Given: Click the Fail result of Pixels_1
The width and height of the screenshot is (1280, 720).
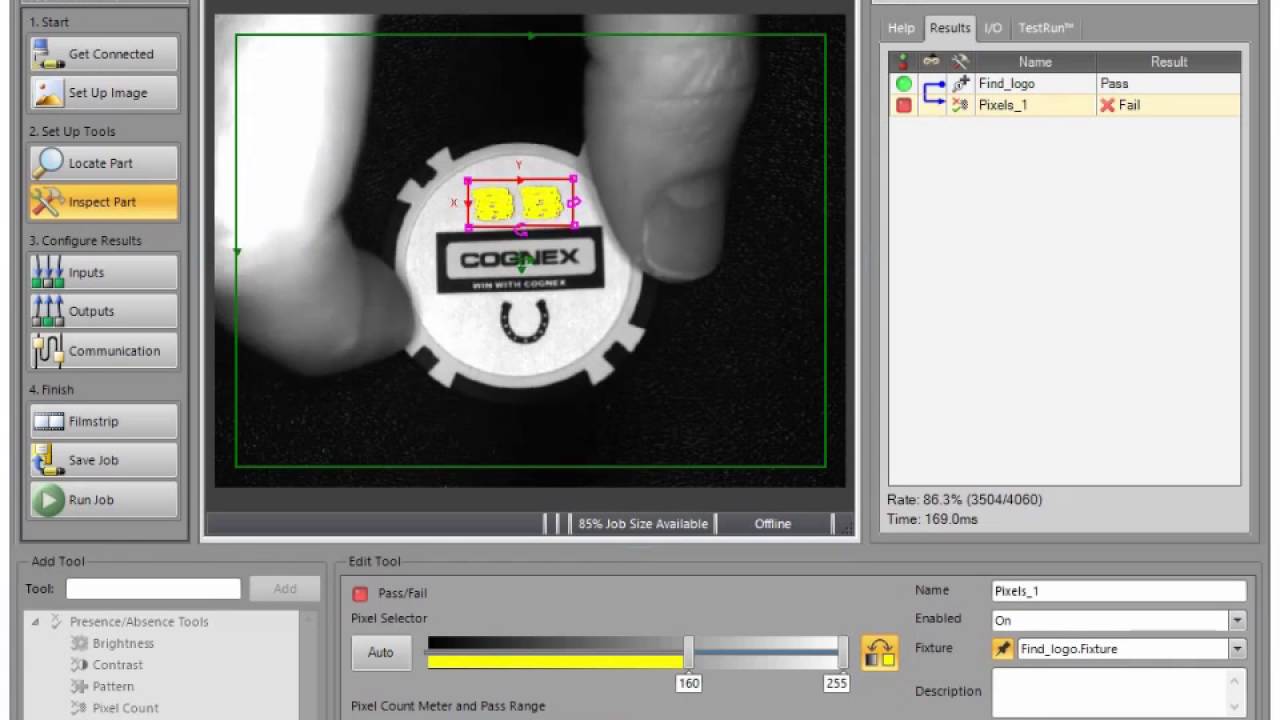Looking at the screenshot, I should click(x=1129, y=105).
